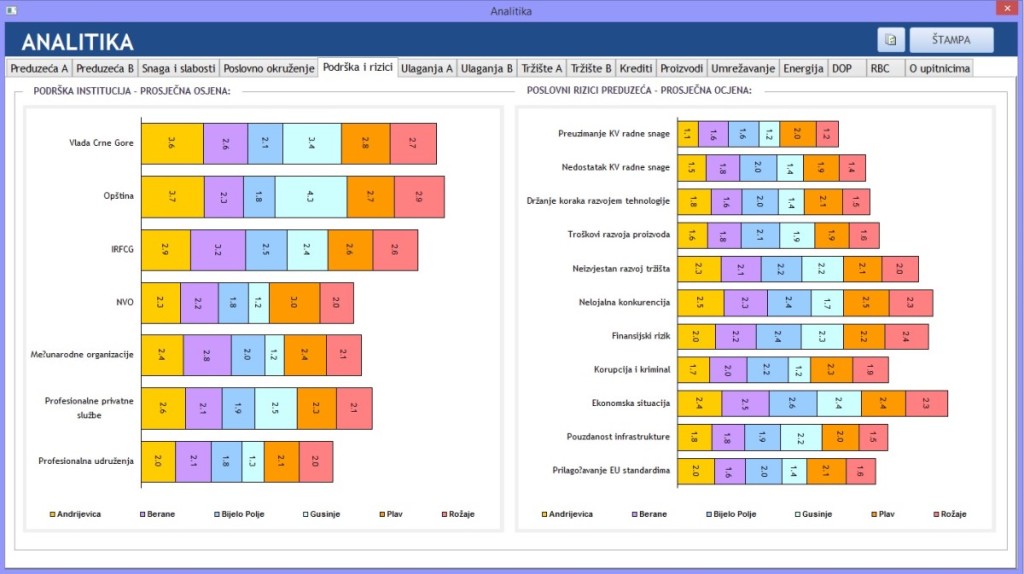Click the yellow 3.6 segment of Vlada Crne Gore bar
Image resolution: width=1024 pixels, height=574 pixels.
(172, 143)
